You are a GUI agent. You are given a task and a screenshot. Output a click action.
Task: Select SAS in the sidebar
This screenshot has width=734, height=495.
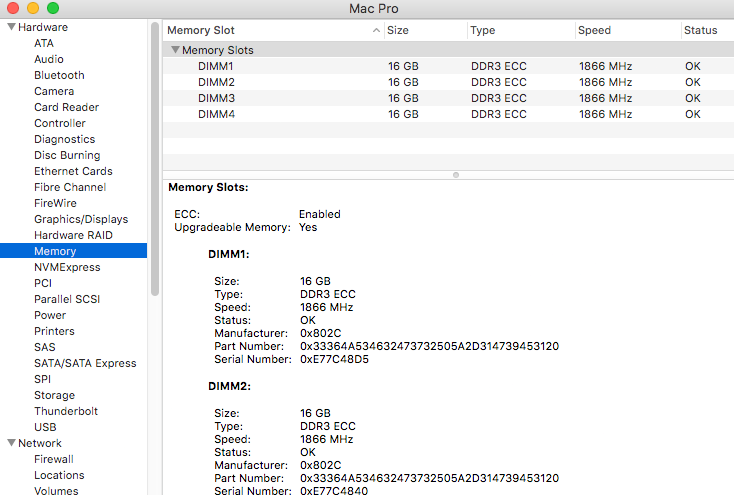coord(44,347)
